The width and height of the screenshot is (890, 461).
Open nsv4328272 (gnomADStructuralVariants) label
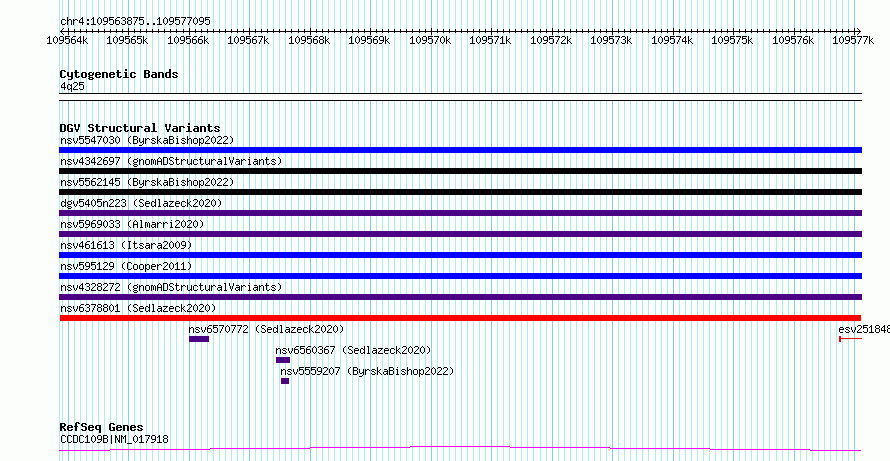click(171, 287)
